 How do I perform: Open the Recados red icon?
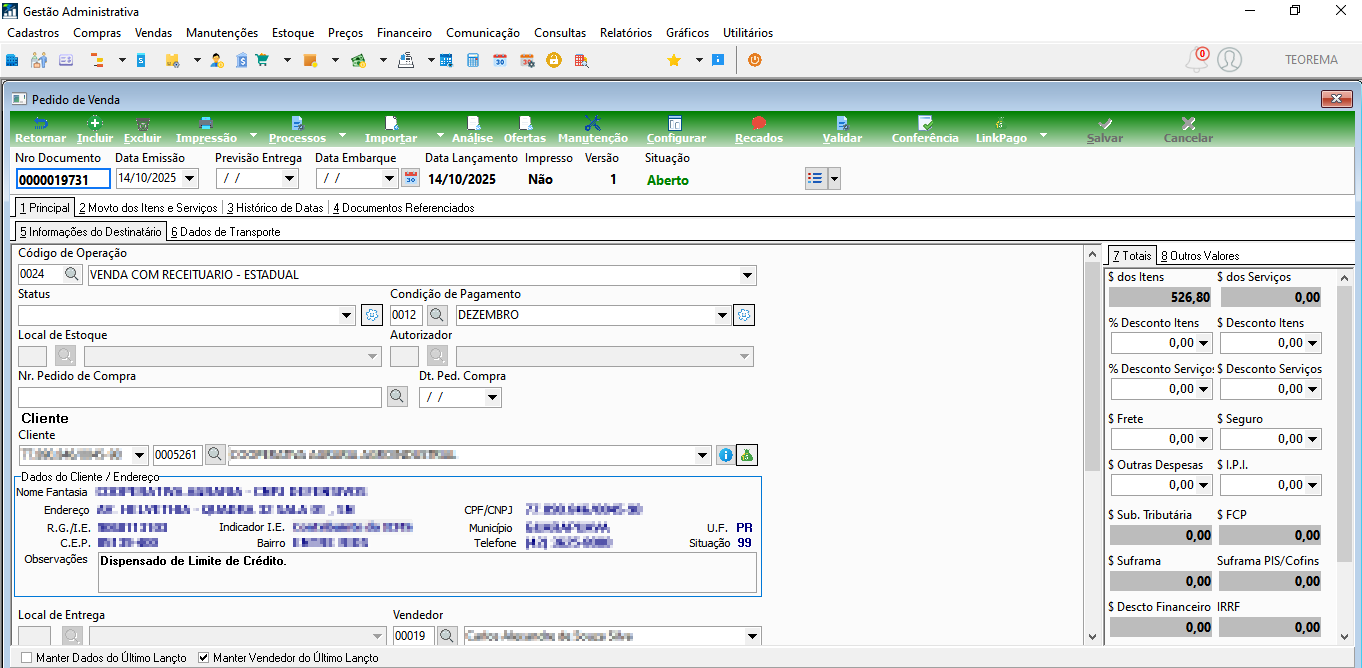pos(758,123)
